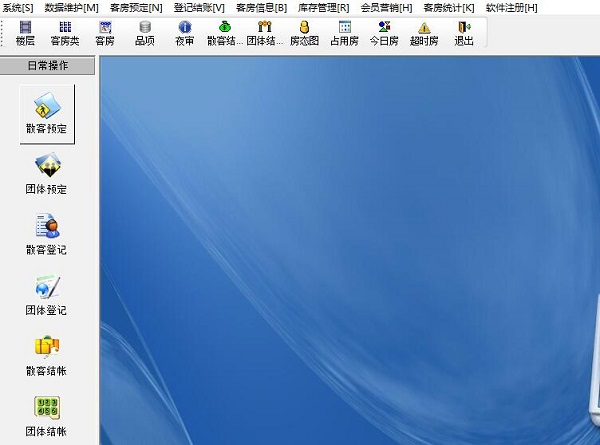The width and height of the screenshot is (600, 445).
Task: Launch the 夜审 night audit icon
Action: [x=184, y=33]
